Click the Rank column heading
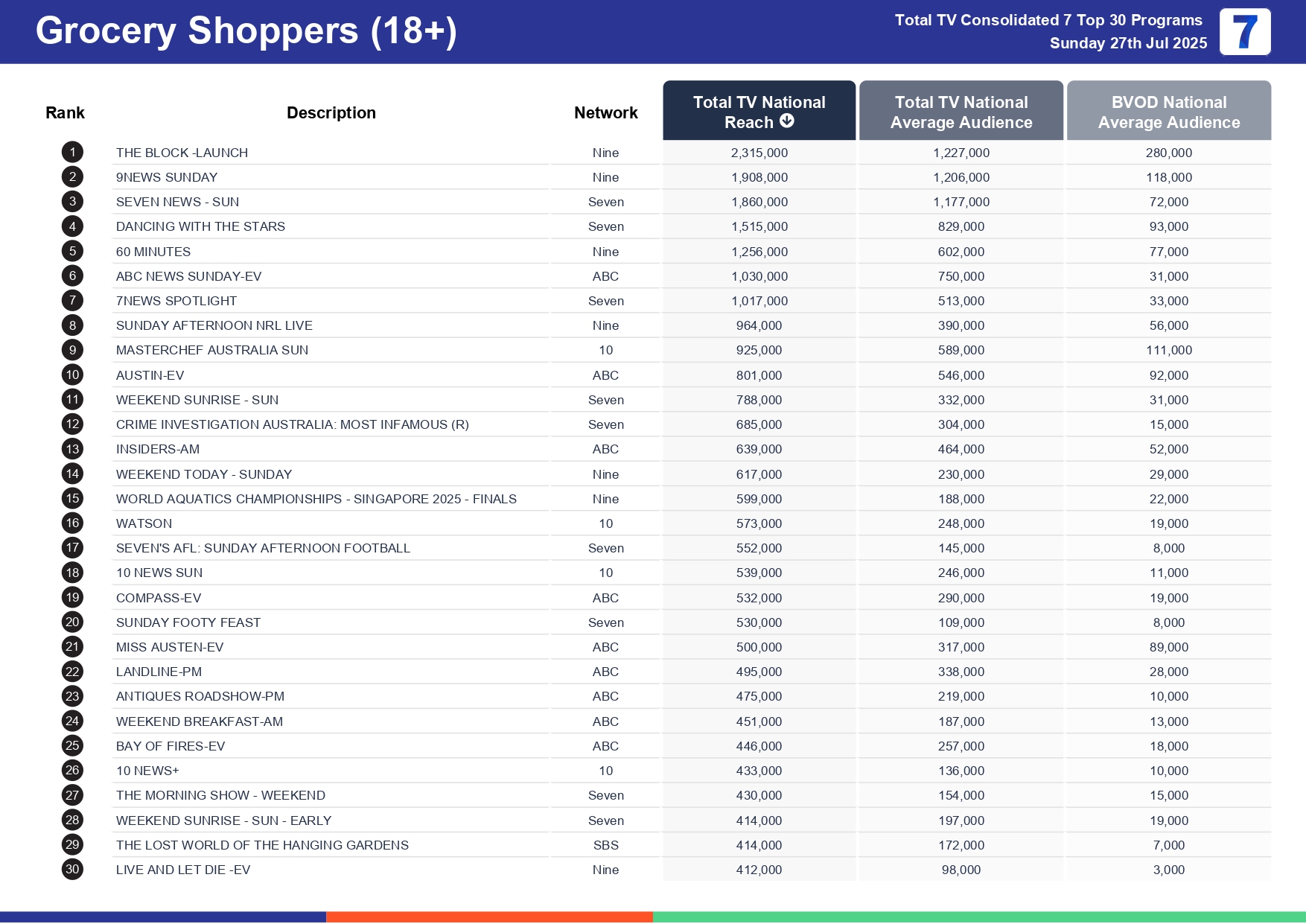Screen dimensions: 1306x924 (65, 112)
